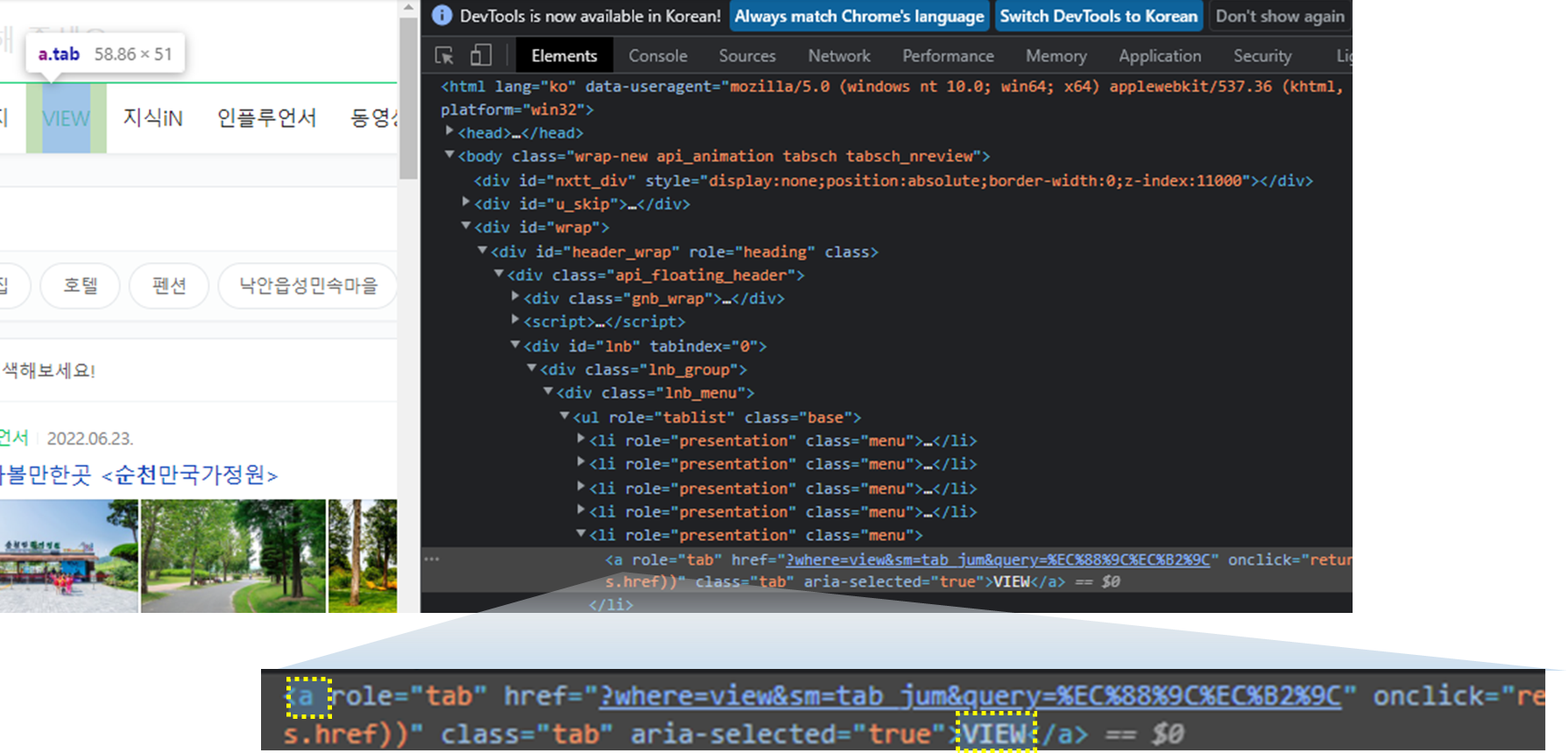Expand the head element node

449,130
